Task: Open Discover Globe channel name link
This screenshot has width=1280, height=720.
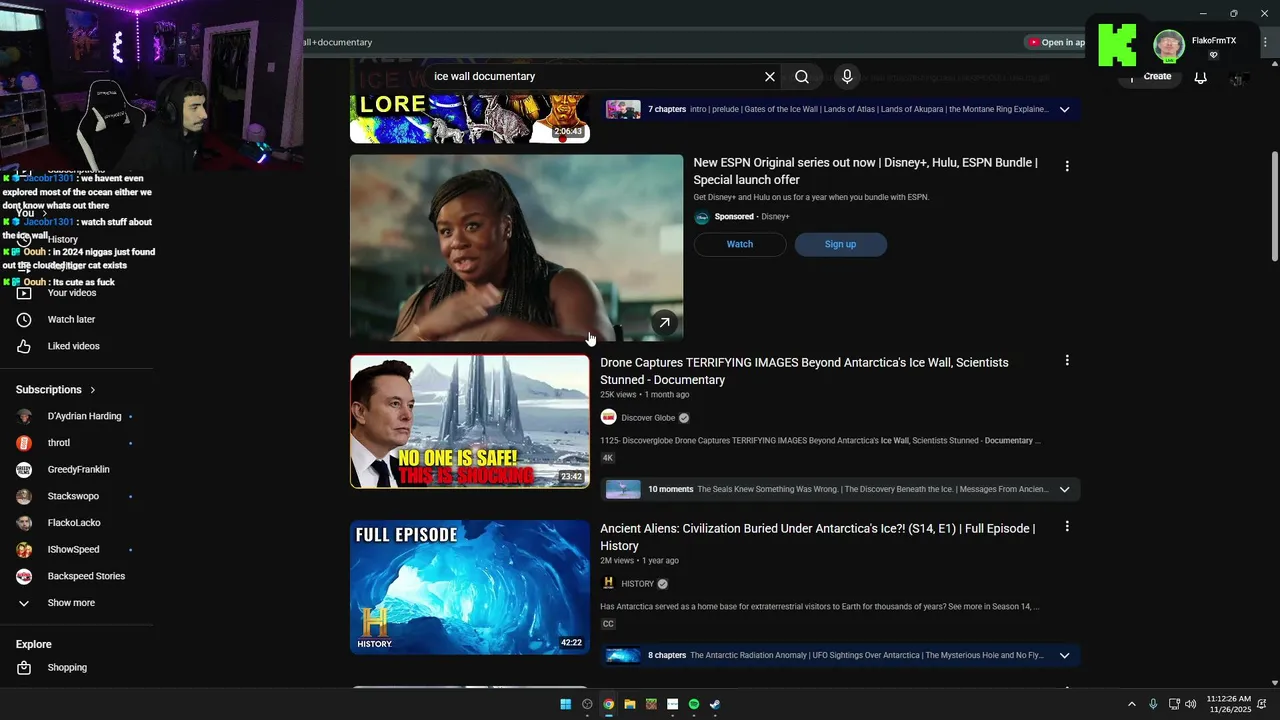Action: click(648, 418)
